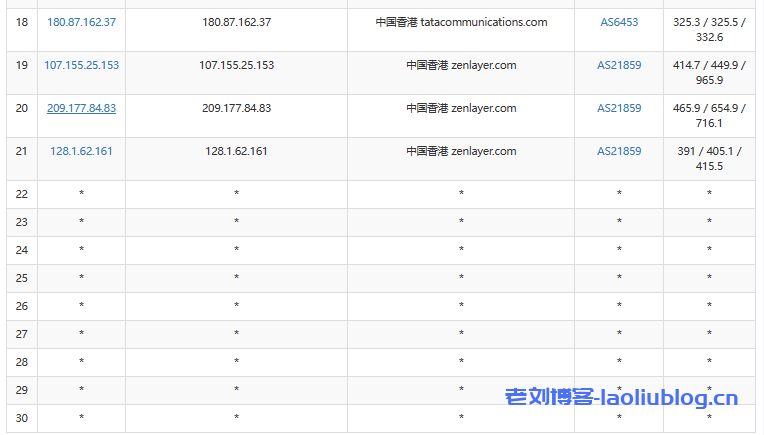The image size is (764, 435).
Task: Select the zenlayer.com location cell in hop 19
Action: [461, 65]
